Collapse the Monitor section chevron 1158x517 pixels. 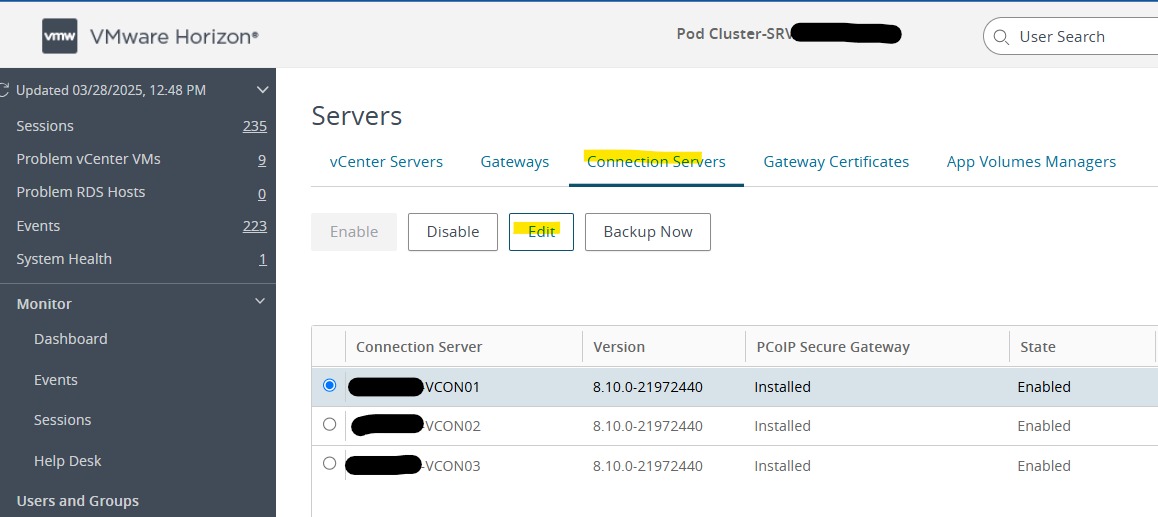point(259,301)
